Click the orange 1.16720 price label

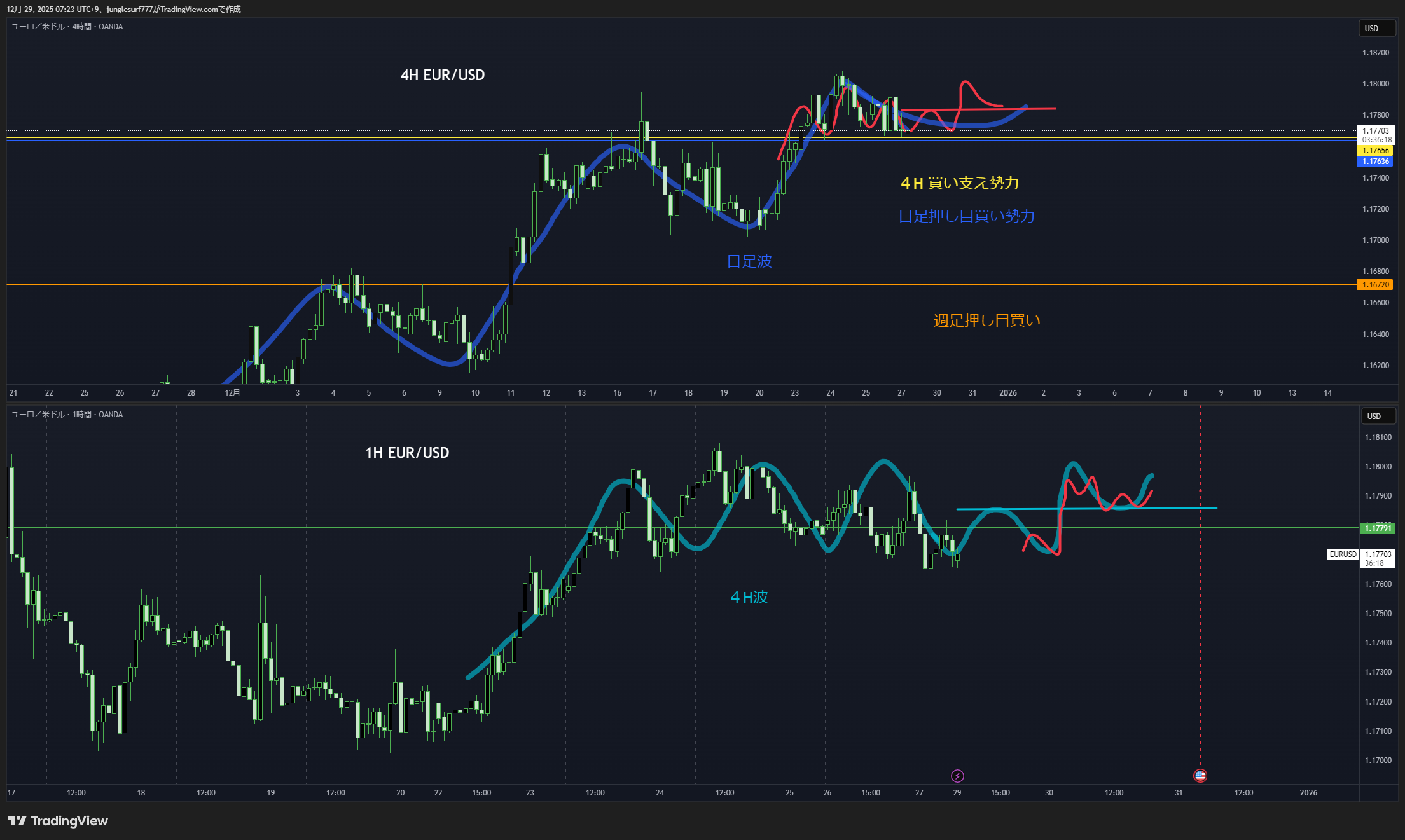[x=1375, y=285]
